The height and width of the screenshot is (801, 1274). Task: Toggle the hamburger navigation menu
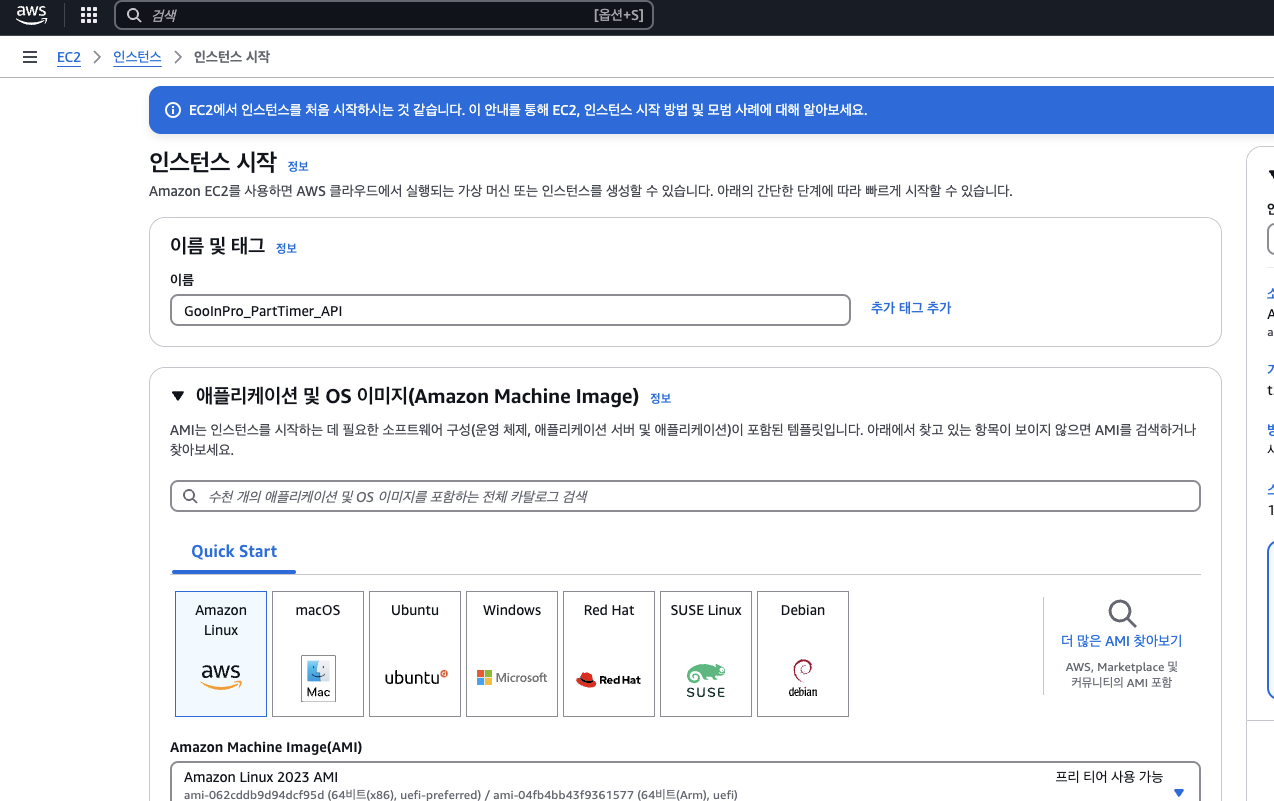point(30,57)
